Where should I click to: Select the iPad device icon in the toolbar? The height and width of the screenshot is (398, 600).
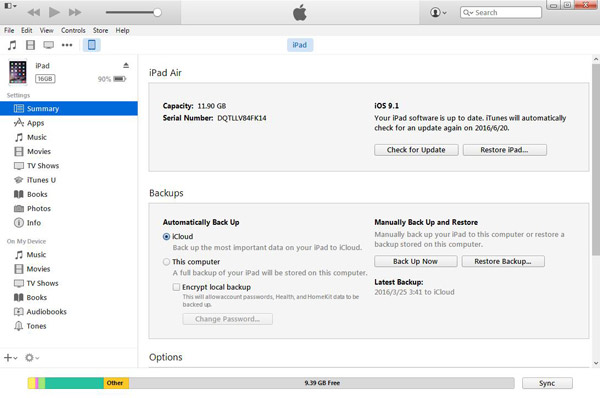tap(92, 45)
